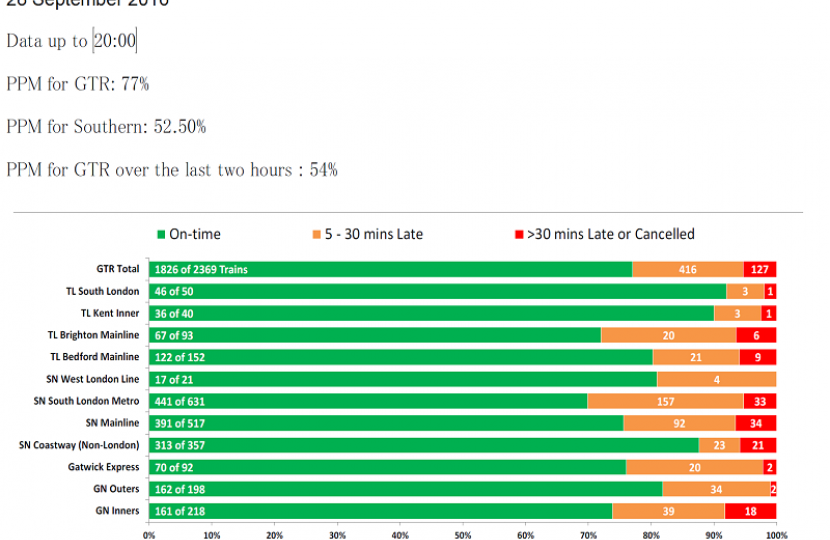Viewport: 830px width, 540px height.
Task: Click the PPM for GTR over the last two hours line
Action: 172,170
